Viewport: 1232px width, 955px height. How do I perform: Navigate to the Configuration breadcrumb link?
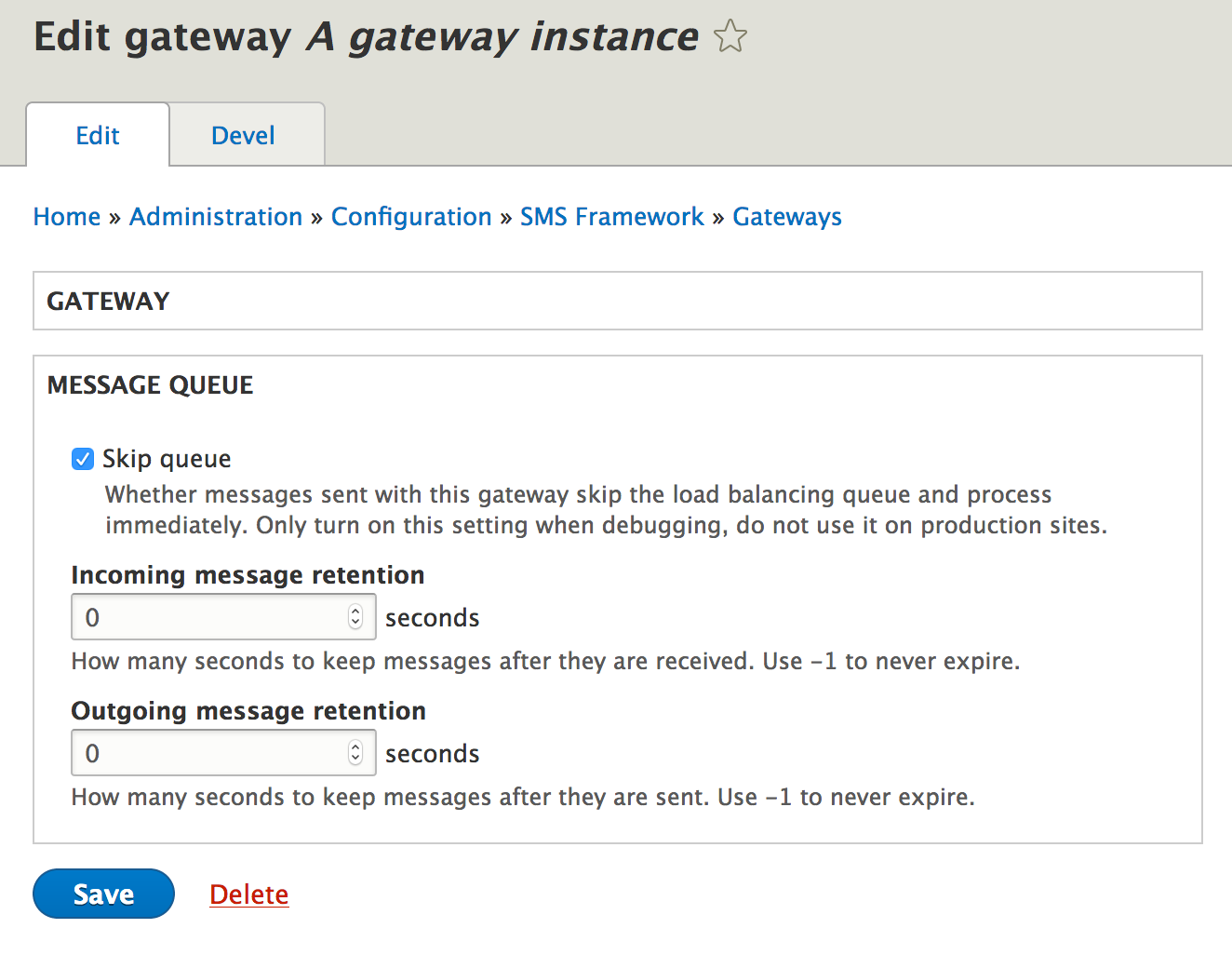pyautogui.click(x=411, y=217)
